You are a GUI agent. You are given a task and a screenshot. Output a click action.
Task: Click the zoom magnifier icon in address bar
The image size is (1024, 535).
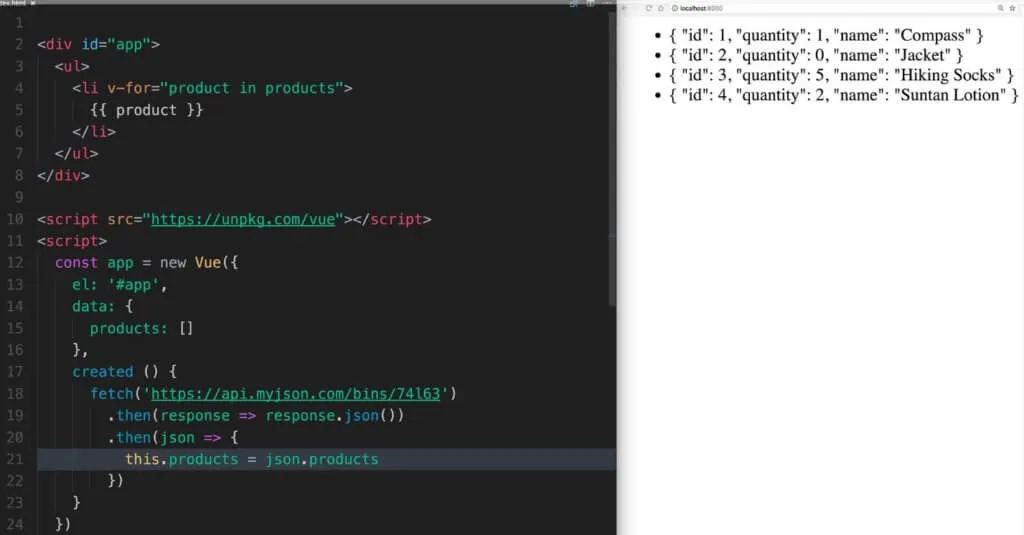pos(1000,8)
